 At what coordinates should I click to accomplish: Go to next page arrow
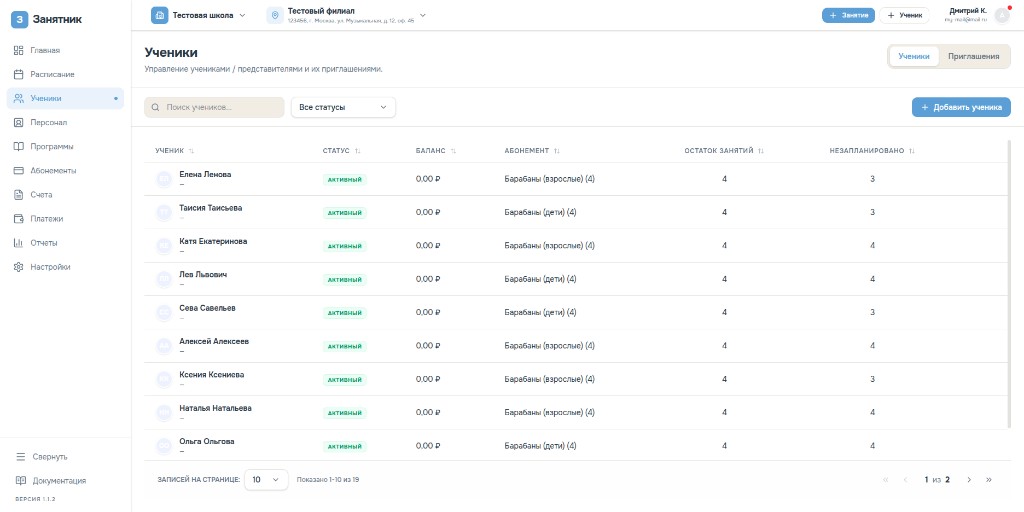(x=969, y=480)
